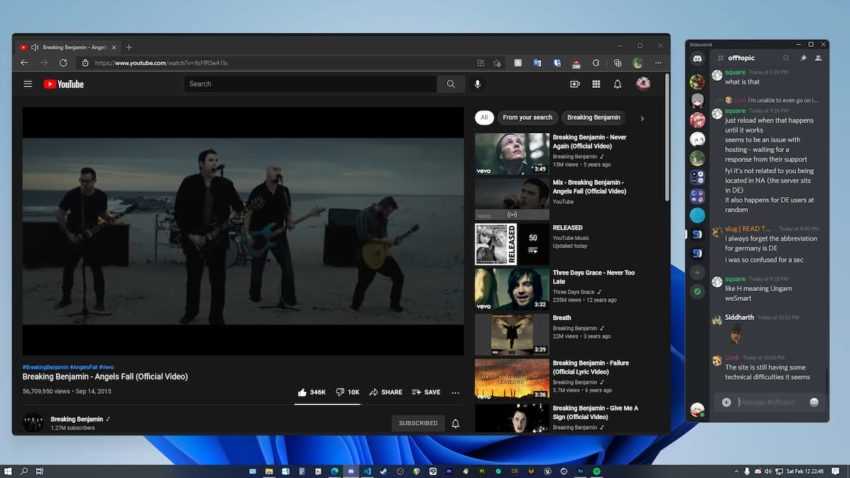Click the create video camera icon

click(x=575, y=84)
